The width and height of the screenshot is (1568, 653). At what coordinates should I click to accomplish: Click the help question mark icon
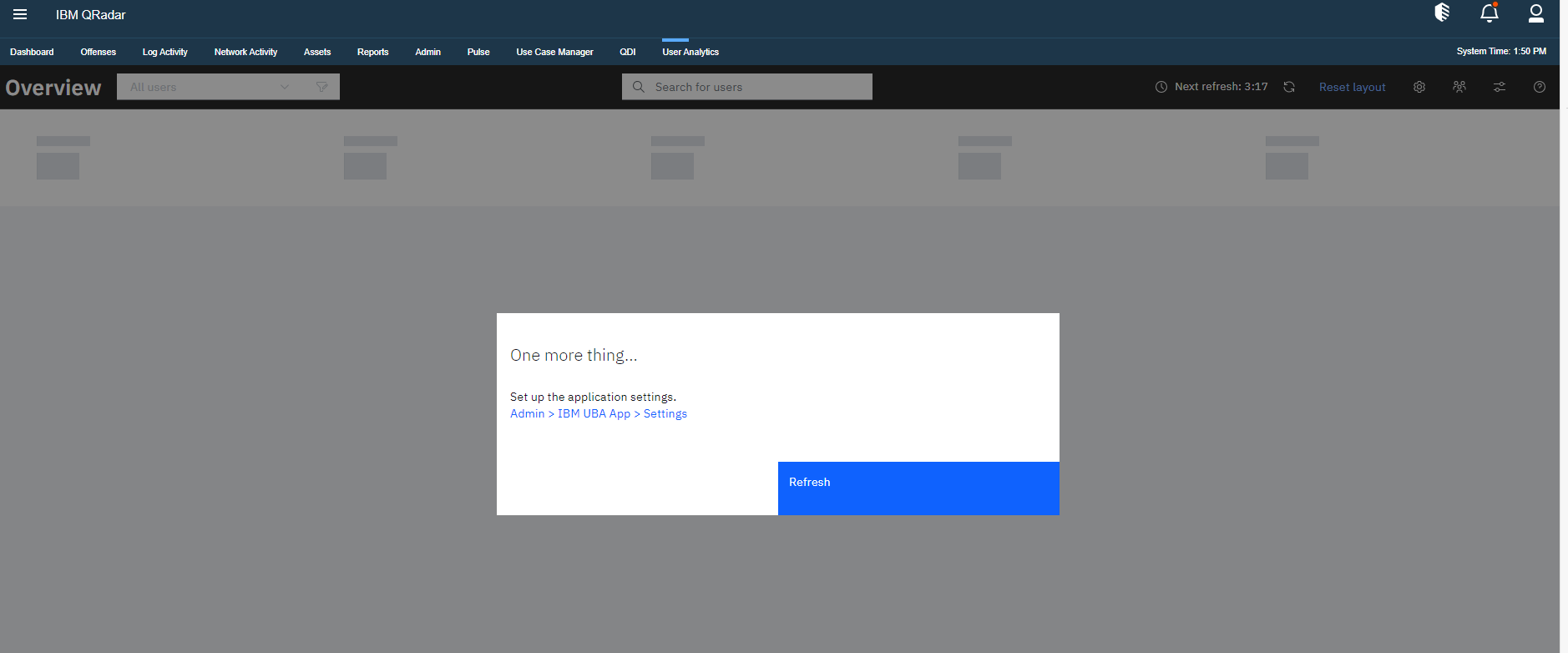pos(1540,87)
